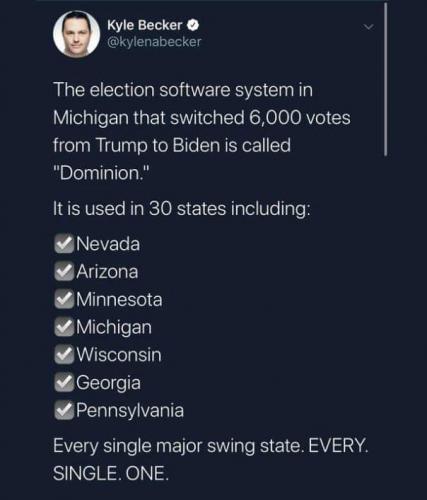Click the word "Dominion." in the tweet

coord(102,173)
